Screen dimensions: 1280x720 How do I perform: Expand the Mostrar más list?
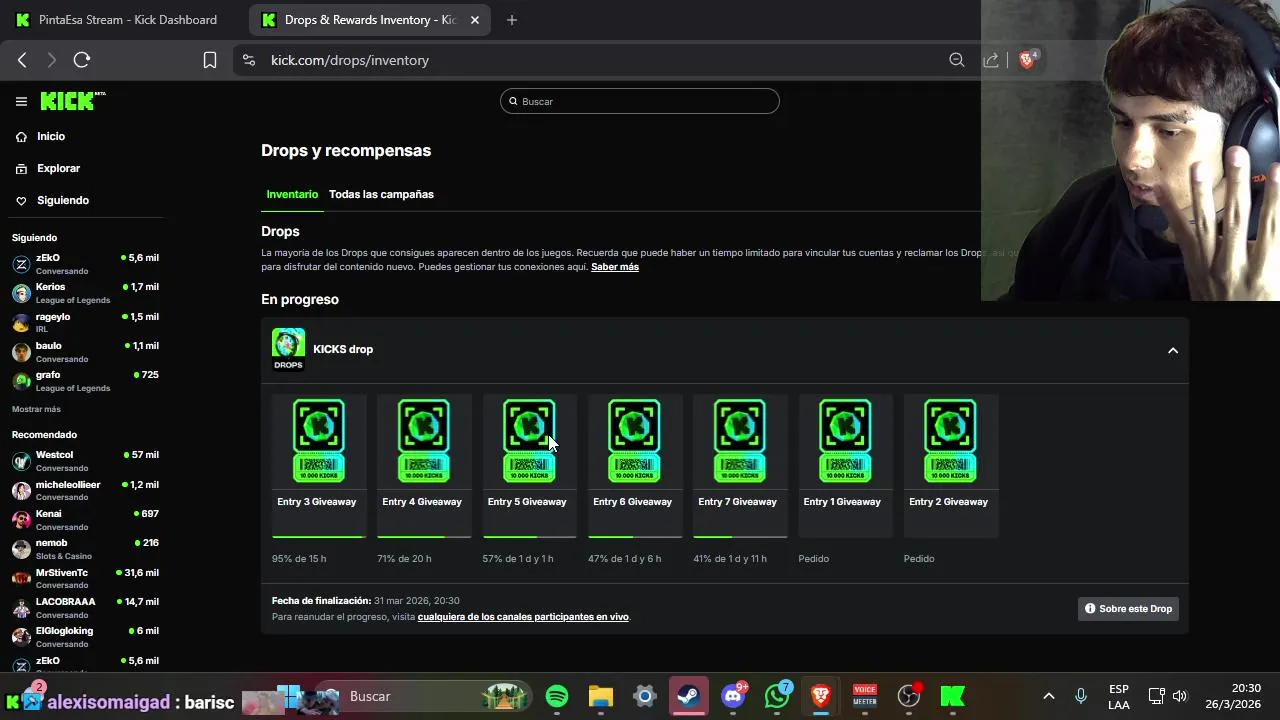[x=36, y=409]
